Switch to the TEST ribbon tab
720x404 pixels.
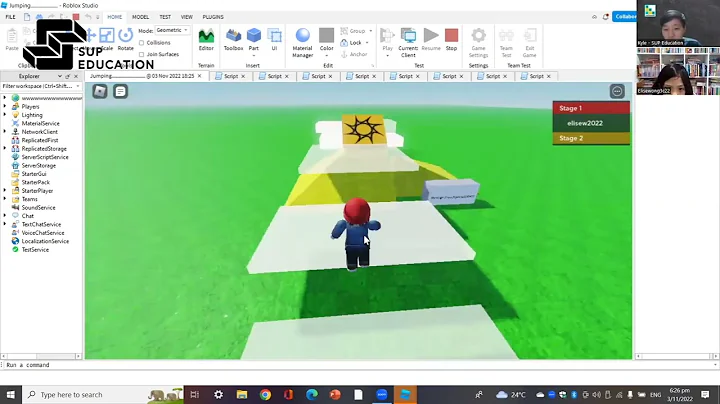[165, 17]
